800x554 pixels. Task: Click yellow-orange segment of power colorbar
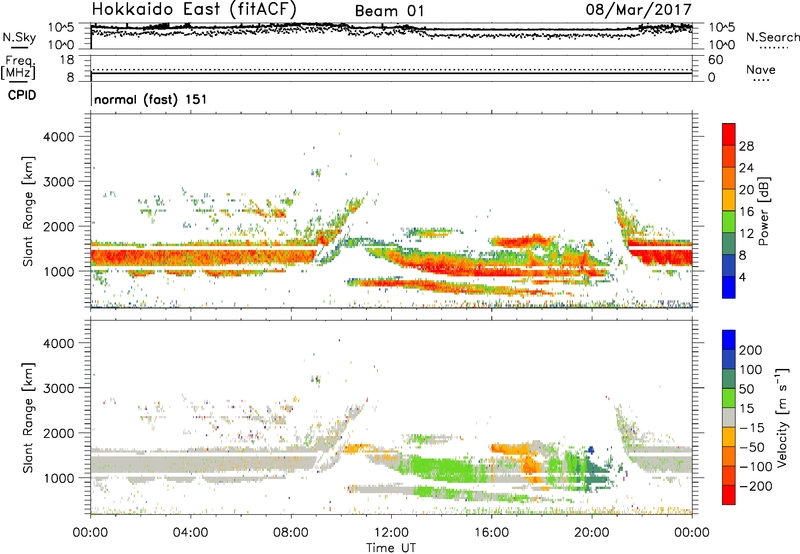[729, 200]
